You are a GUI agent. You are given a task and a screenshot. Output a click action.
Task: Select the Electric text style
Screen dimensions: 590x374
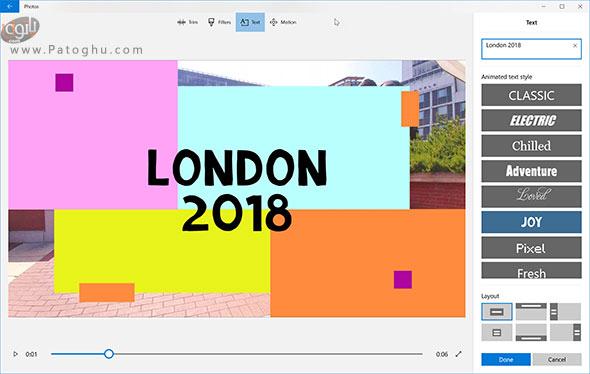coord(531,120)
